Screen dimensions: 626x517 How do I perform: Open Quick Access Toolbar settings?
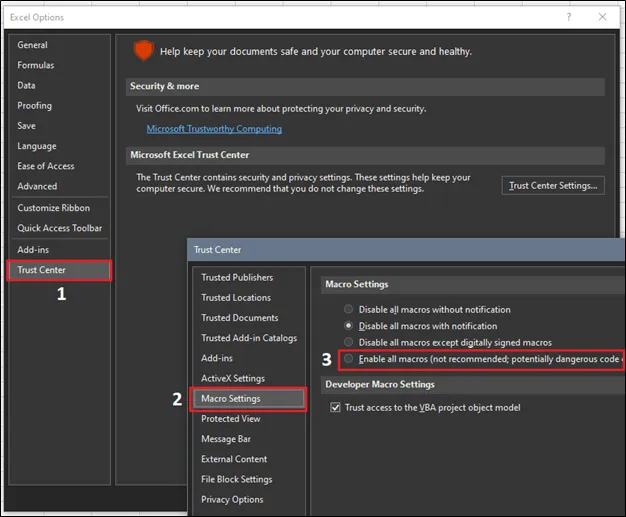tap(59, 228)
